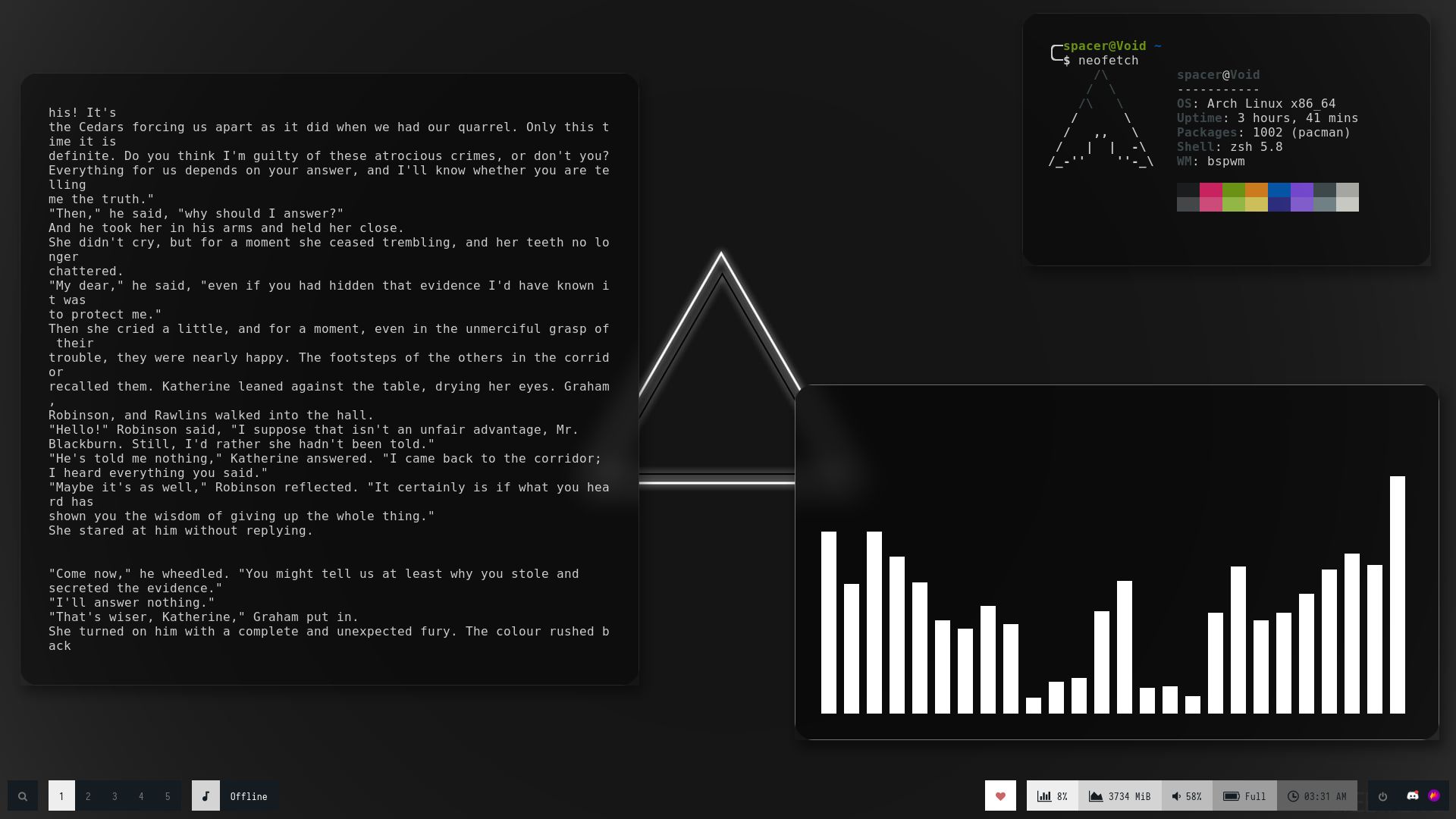The height and width of the screenshot is (819, 1456).
Task: Click the power button icon
Action: click(1382, 797)
